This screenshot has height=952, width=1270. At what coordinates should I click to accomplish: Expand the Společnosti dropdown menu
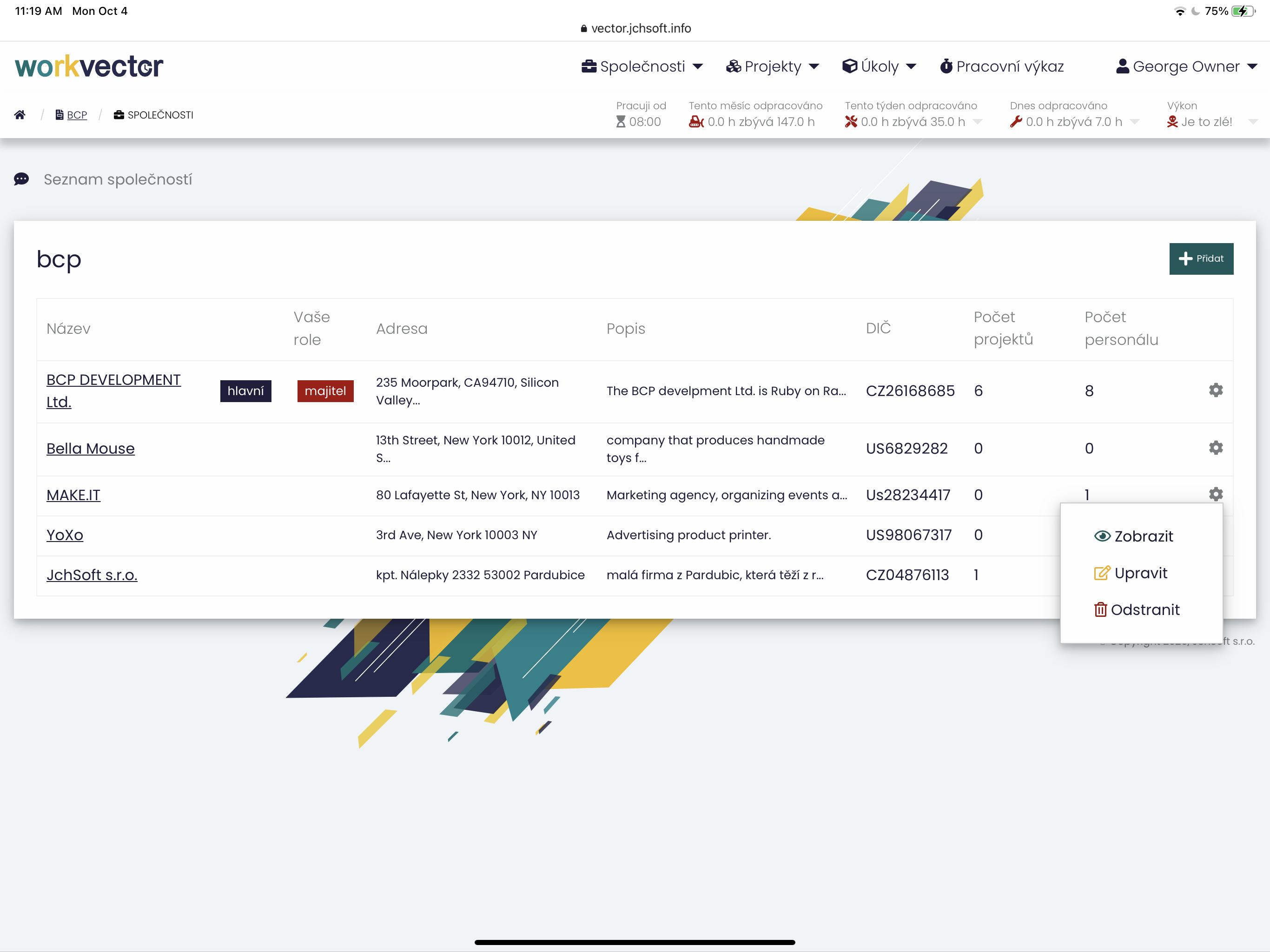[642, 66]
